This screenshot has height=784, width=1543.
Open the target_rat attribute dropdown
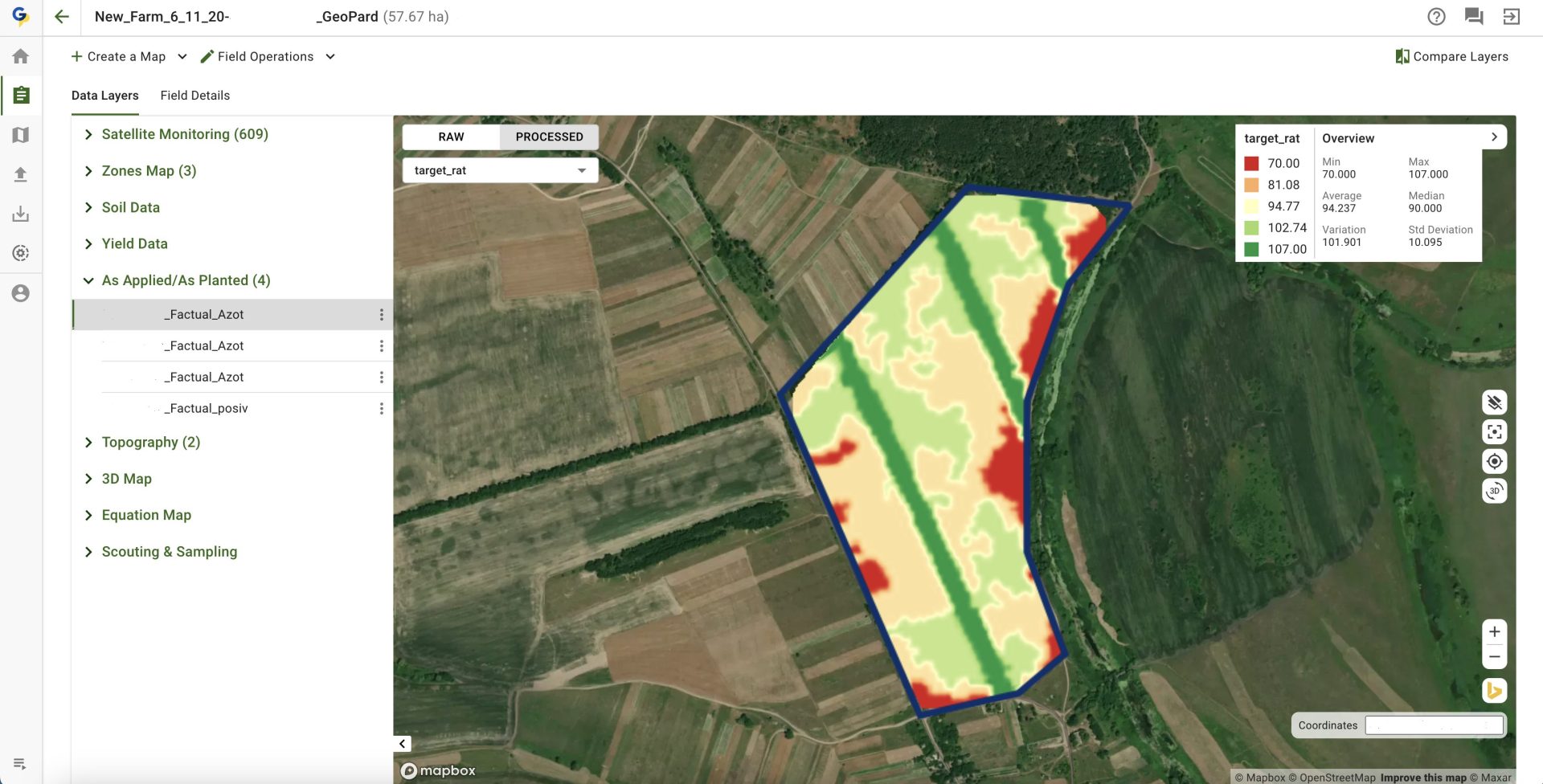coord(500,170)
